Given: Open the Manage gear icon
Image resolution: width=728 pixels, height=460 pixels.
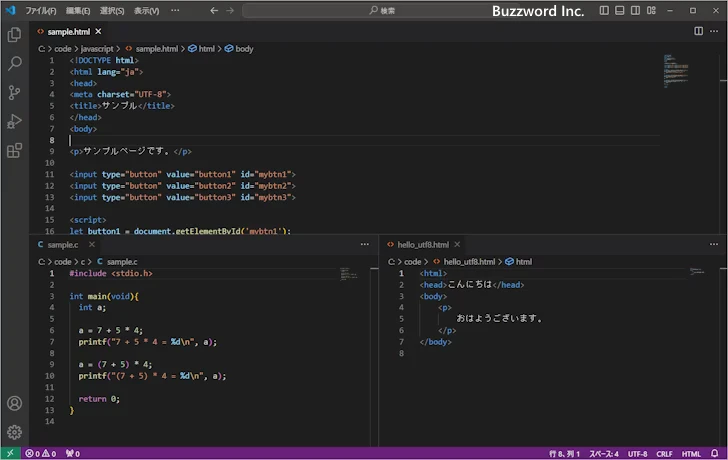Looking at the screenshot, I should [14, 432].
